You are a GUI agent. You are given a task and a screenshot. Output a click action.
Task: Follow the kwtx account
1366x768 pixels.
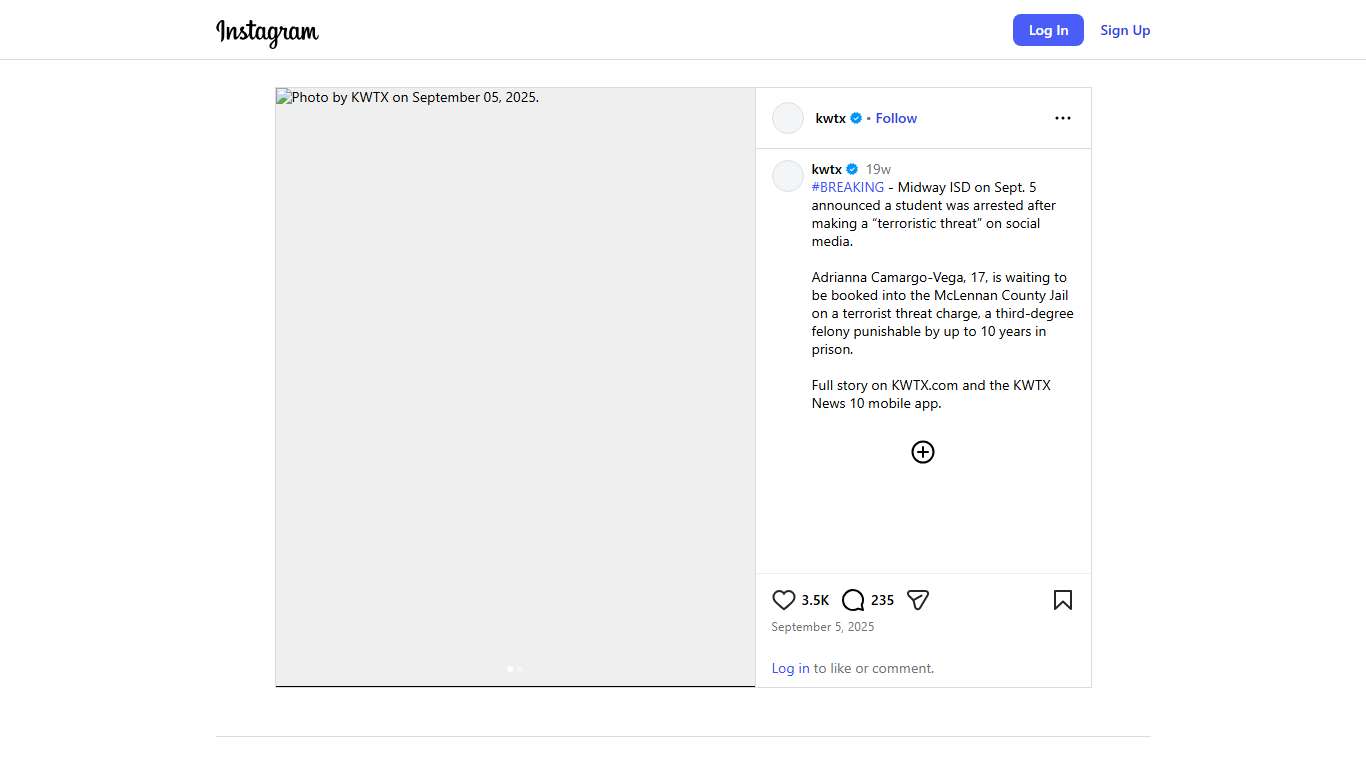[896, 118]
